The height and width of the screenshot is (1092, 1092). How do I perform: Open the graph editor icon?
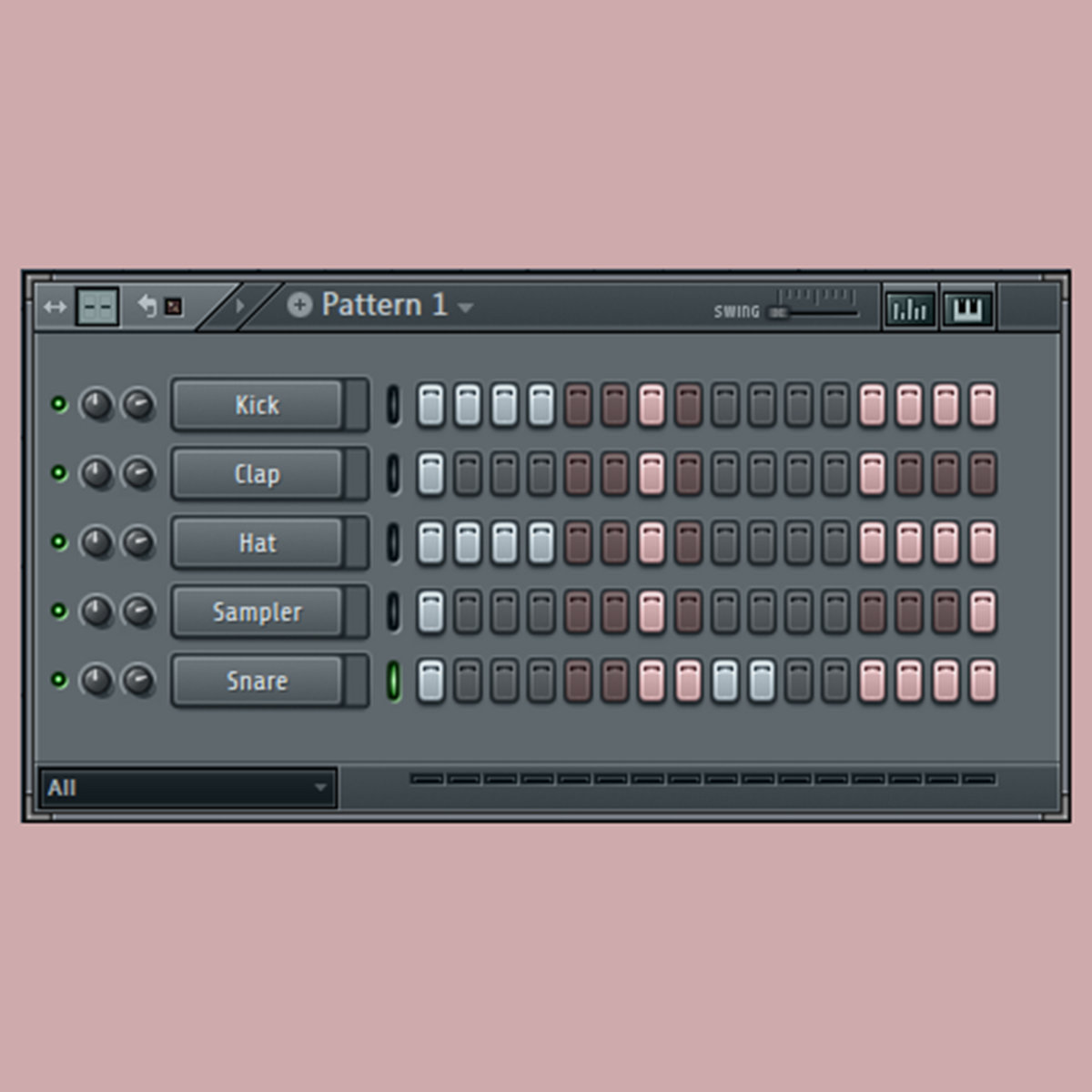(x=909, y=309)
